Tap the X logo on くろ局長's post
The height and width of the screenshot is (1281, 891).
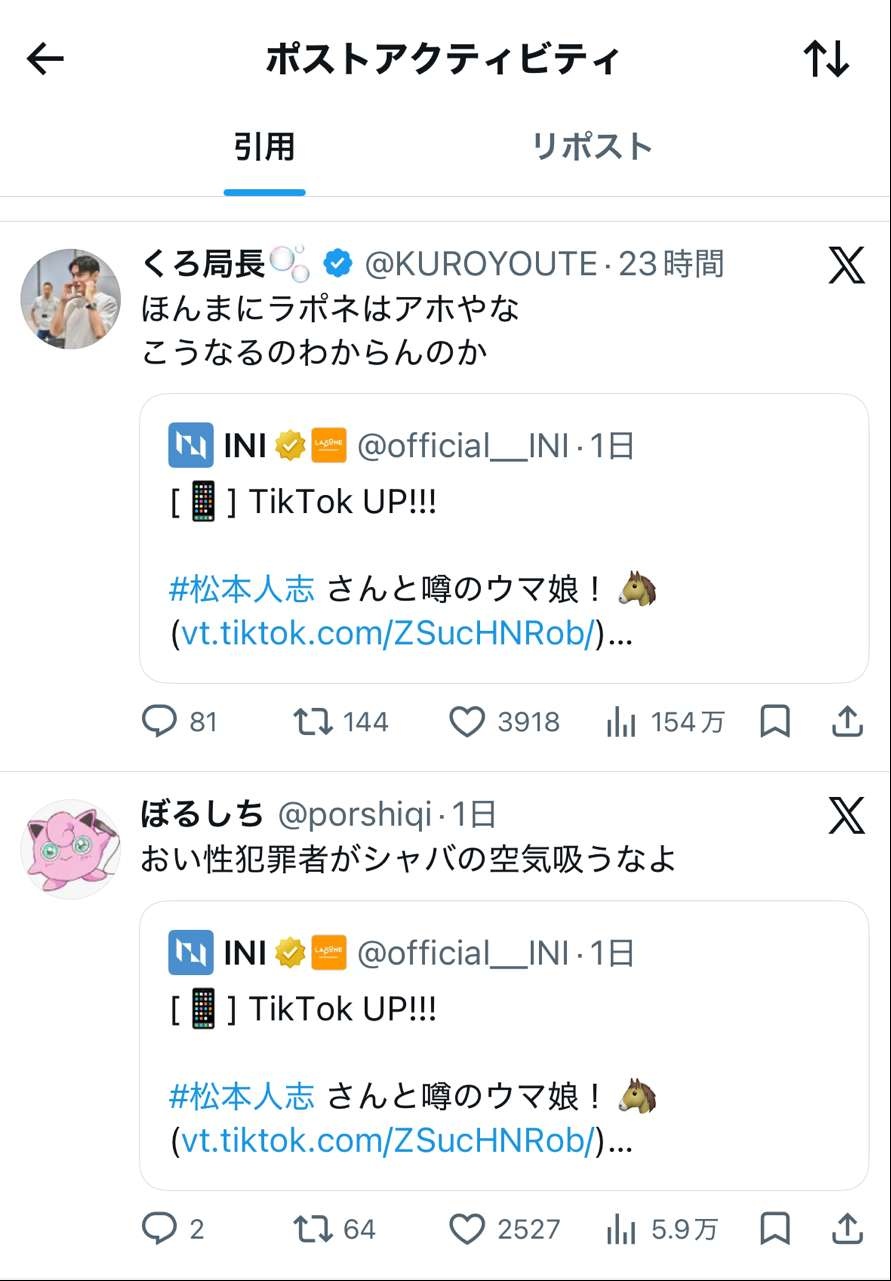846,265
